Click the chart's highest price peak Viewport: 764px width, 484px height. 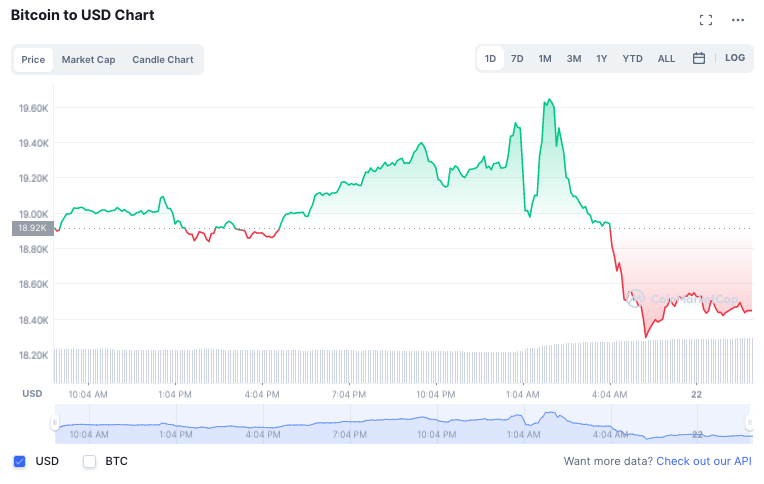coord(550,99)
